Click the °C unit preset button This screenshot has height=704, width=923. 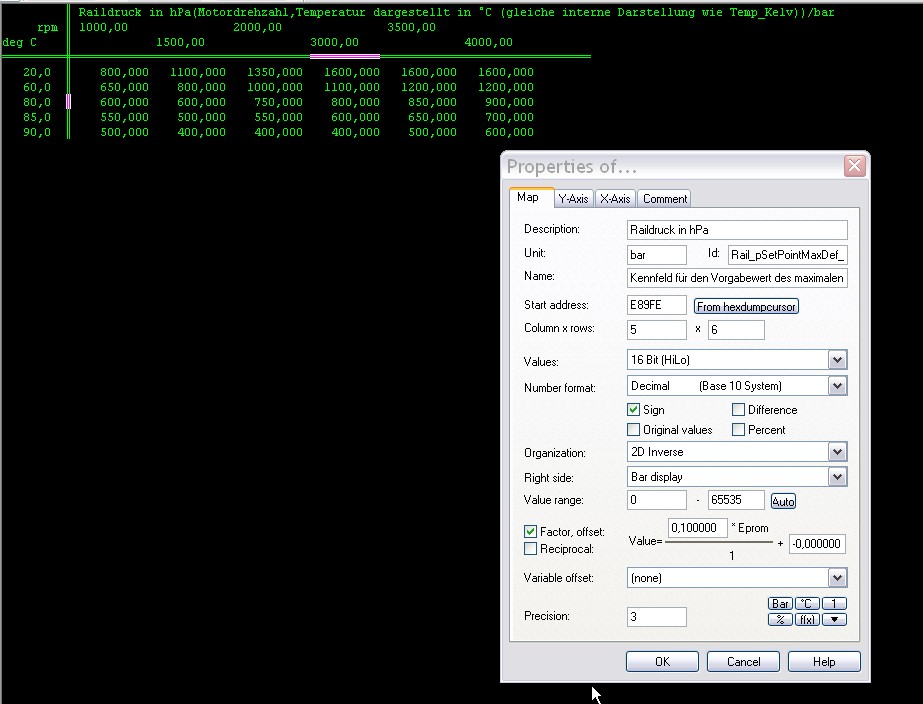(x=807, y=603)
